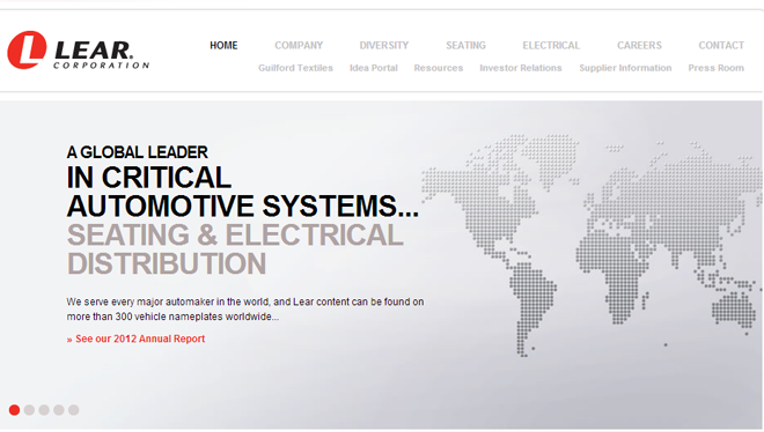
Task: Select ELECTRICAL in the navigation
Action: [551, 45]
